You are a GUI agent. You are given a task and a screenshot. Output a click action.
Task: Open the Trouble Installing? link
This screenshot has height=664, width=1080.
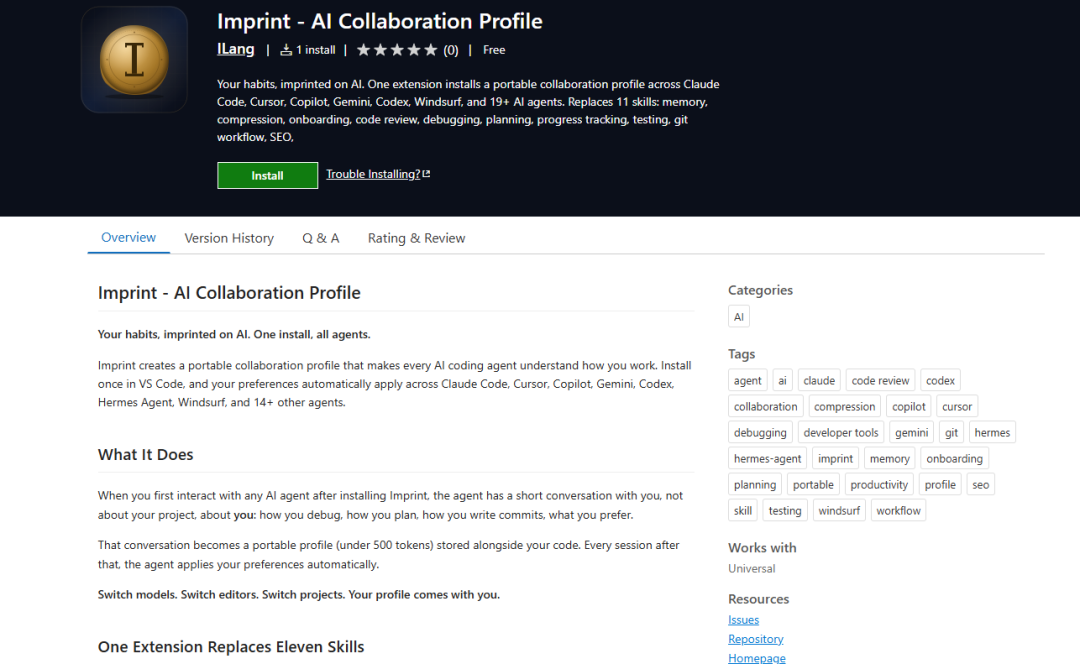[377, 174]
